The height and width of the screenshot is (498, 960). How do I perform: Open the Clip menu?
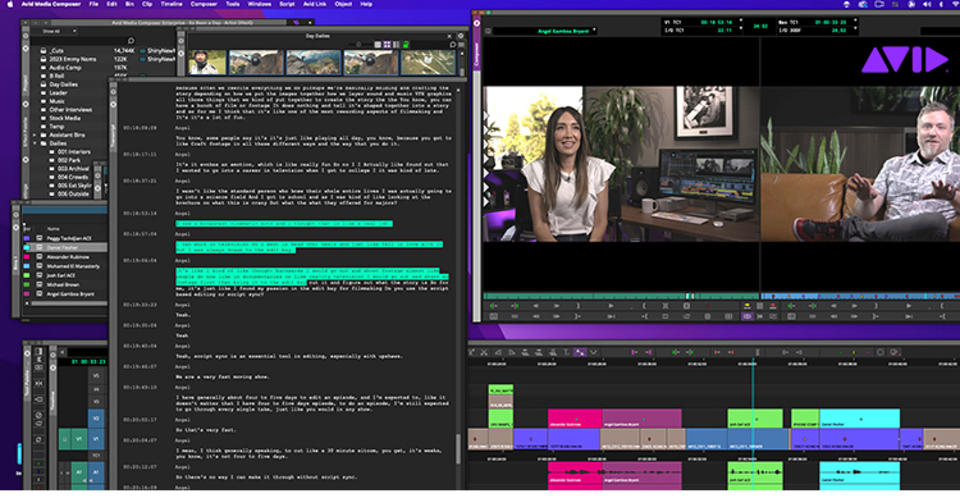(x=147, y=4)
